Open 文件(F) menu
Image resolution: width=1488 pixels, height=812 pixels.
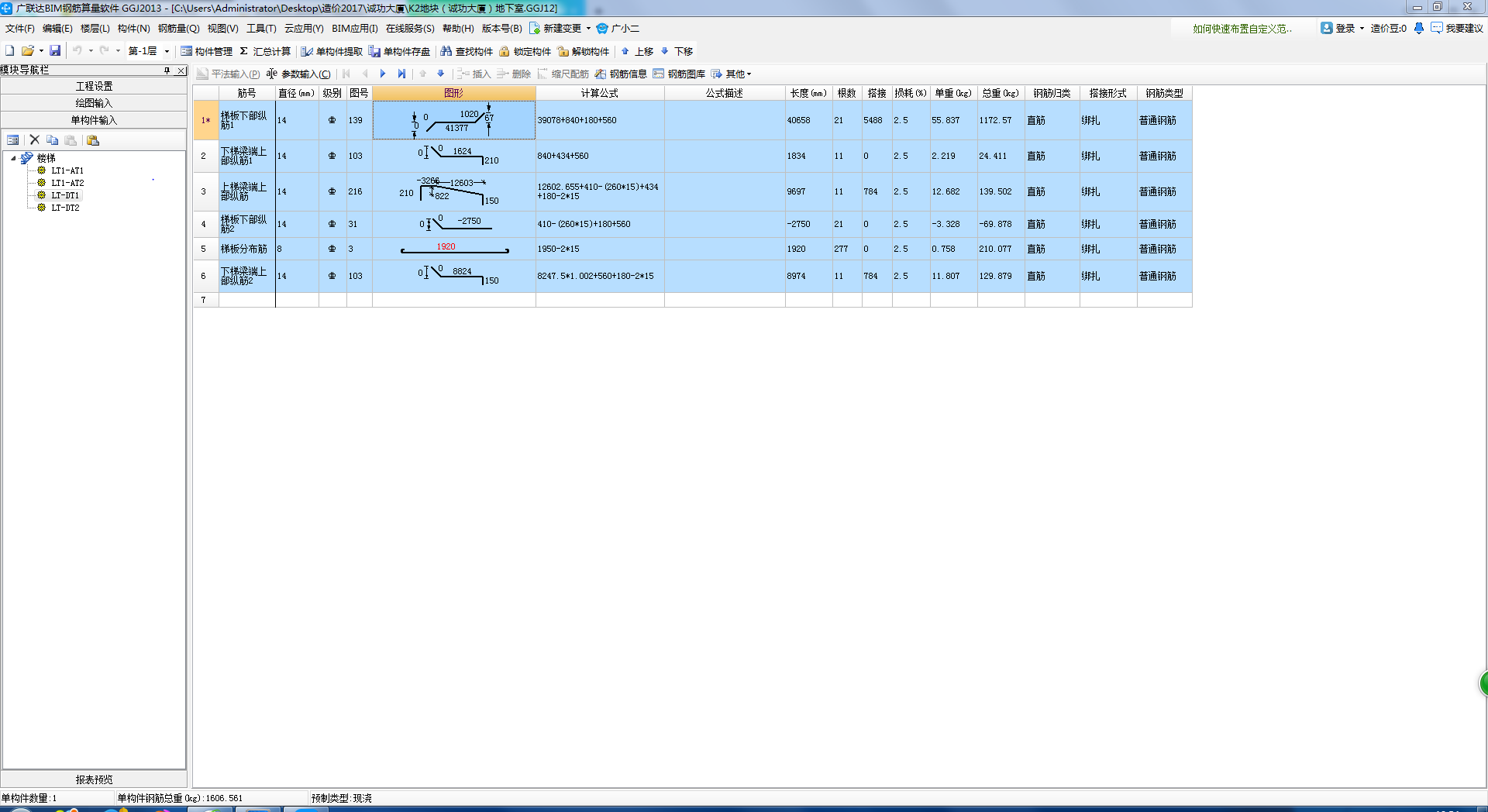click(x=20, y=29)
